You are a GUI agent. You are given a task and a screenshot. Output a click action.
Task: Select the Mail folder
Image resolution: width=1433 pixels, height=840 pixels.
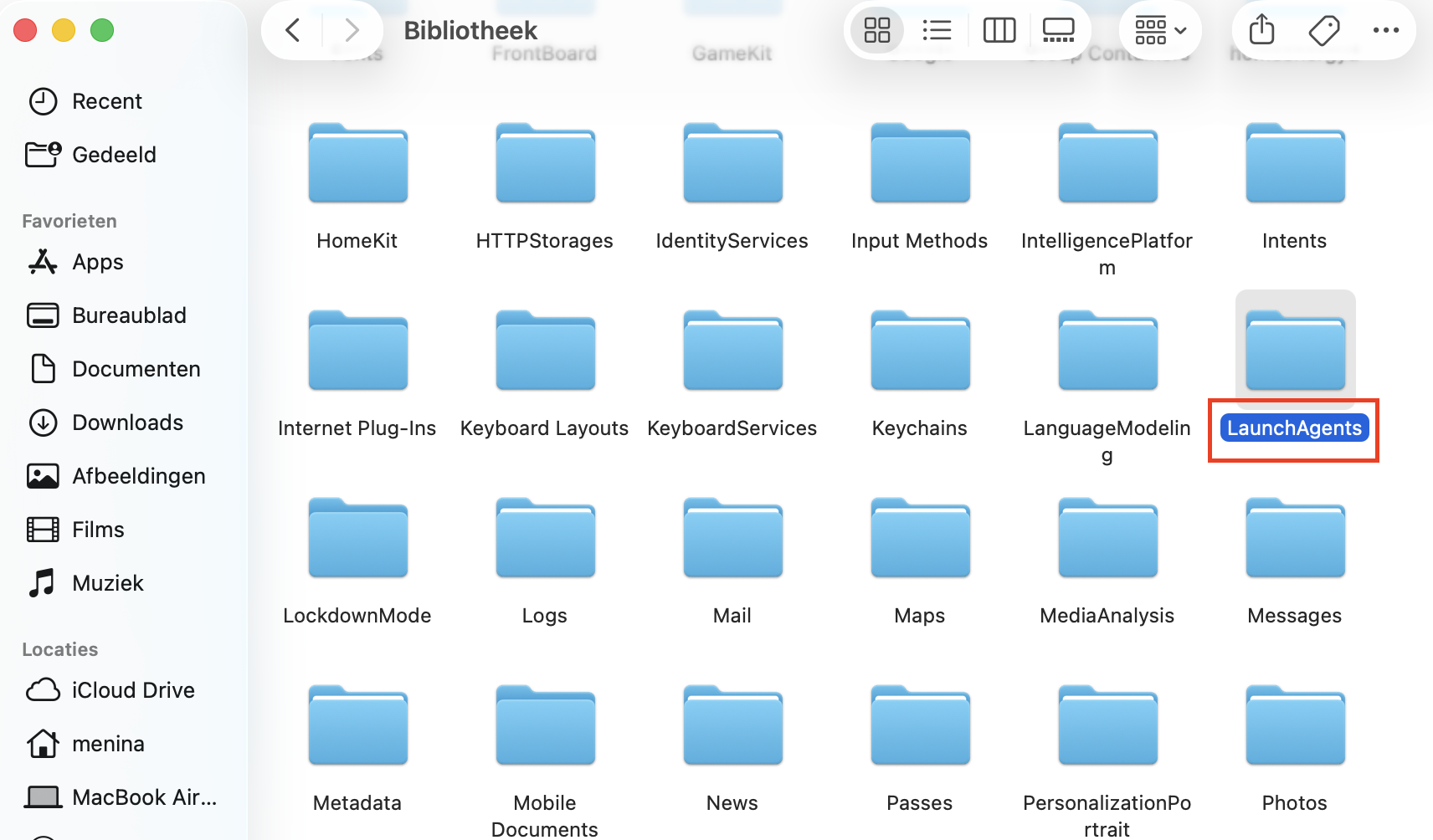tap(732, 539)
